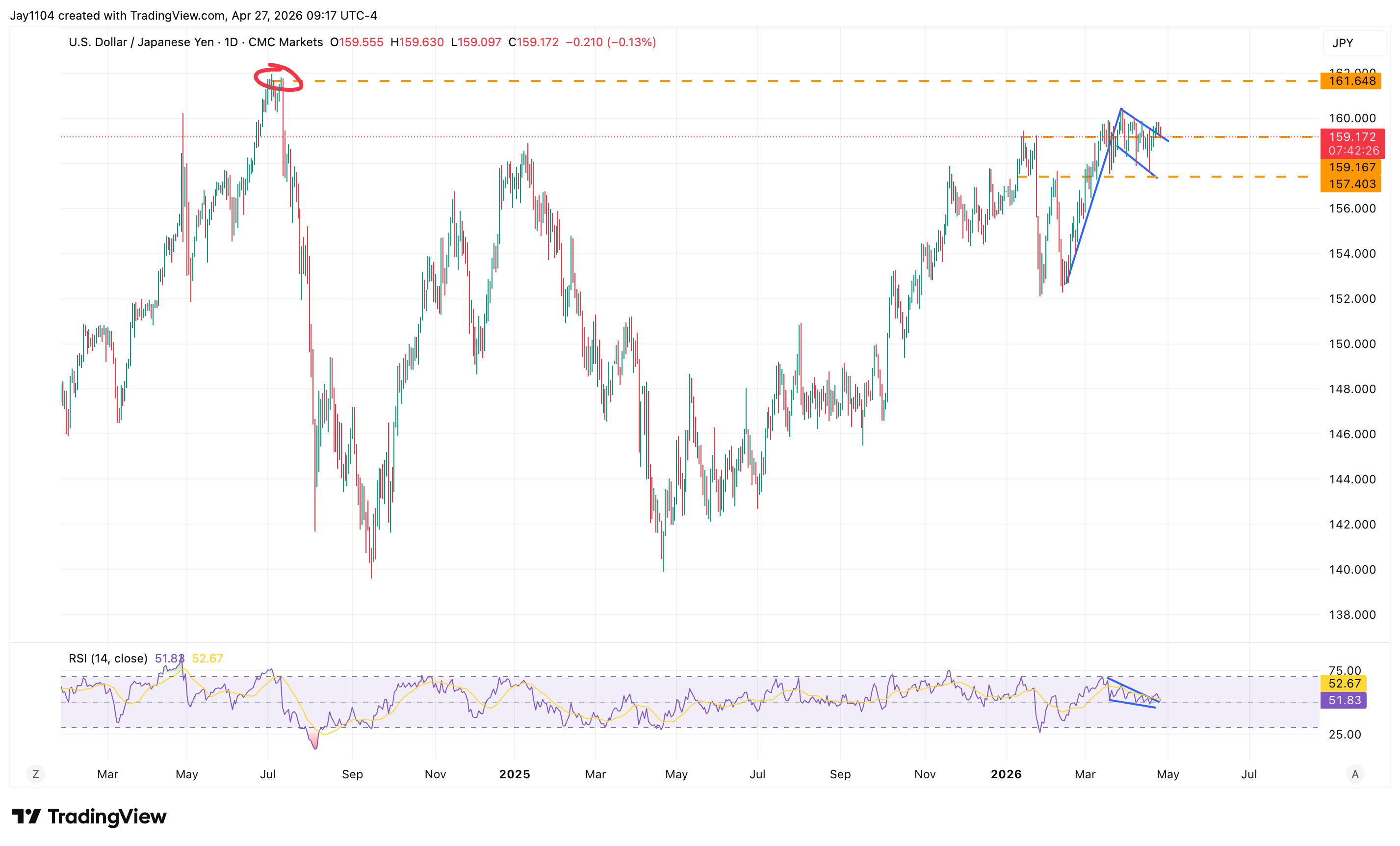Click the RSI (14, close) indicator label
The image size is (1400, 846).
pos(108,659)
